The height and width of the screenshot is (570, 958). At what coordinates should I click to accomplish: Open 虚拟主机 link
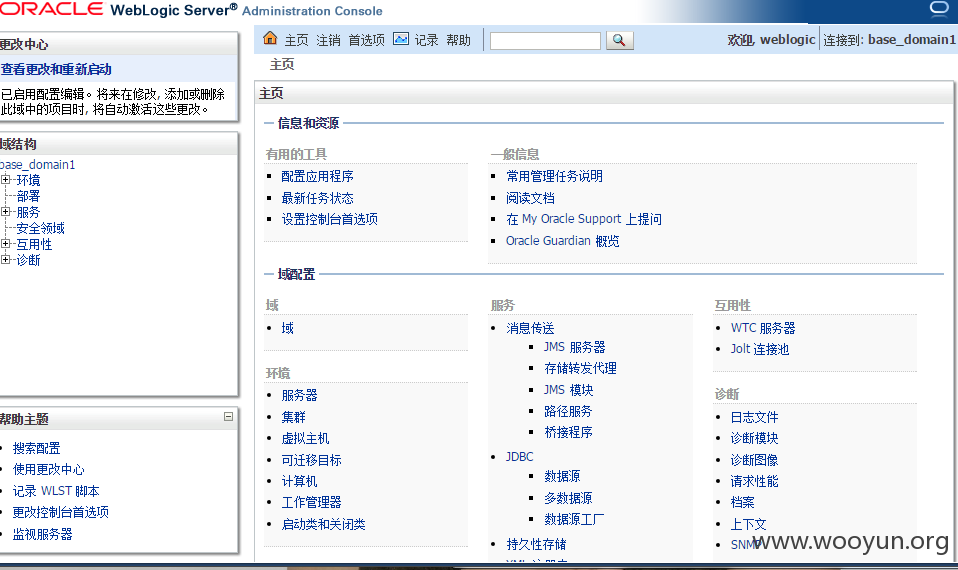point(305,439)
